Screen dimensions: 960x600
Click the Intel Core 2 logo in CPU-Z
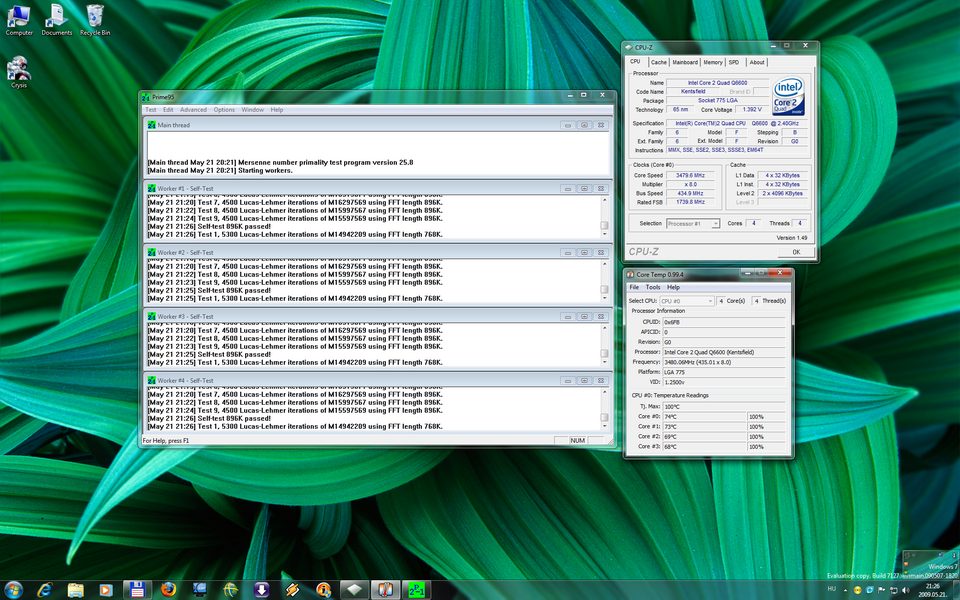click(788, 96)
